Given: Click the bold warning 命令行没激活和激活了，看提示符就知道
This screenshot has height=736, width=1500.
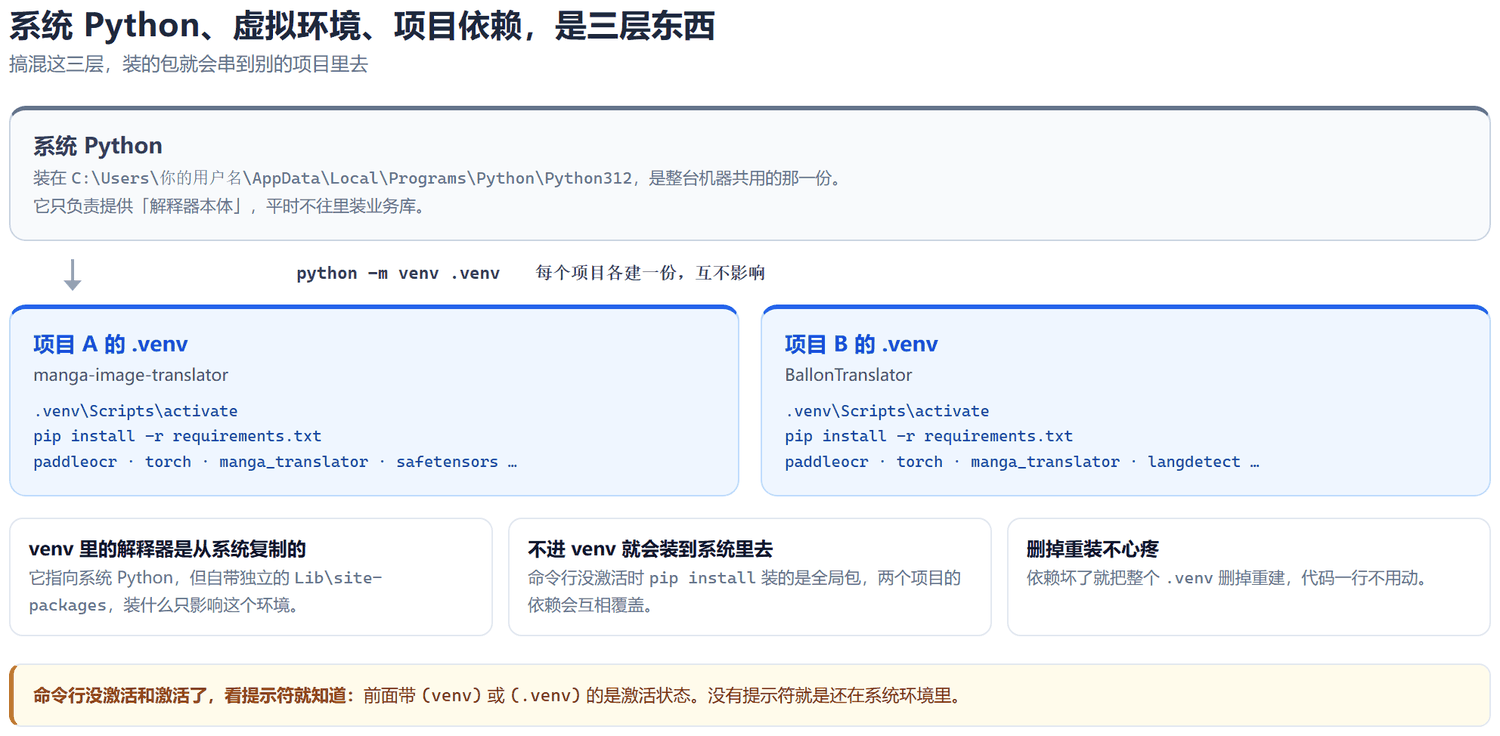Looking at the screenshot, I should pos(194,695).
